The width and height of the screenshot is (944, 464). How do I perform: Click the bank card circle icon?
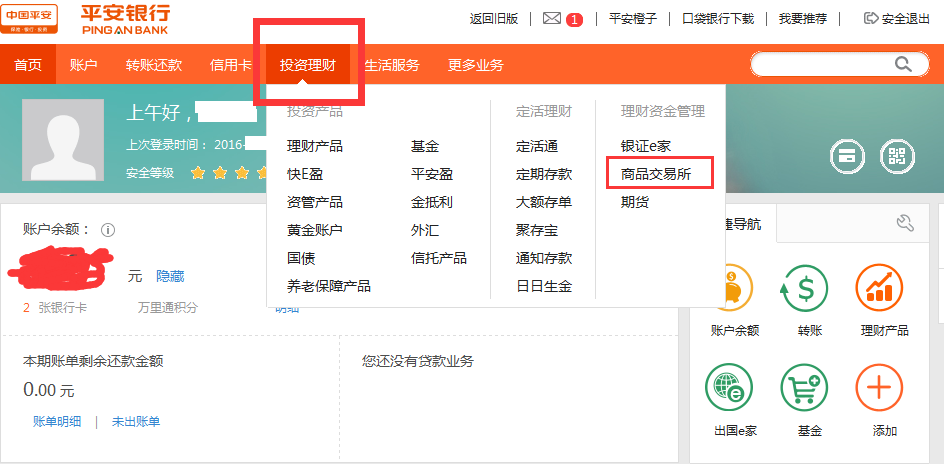[x=847, y=157]
